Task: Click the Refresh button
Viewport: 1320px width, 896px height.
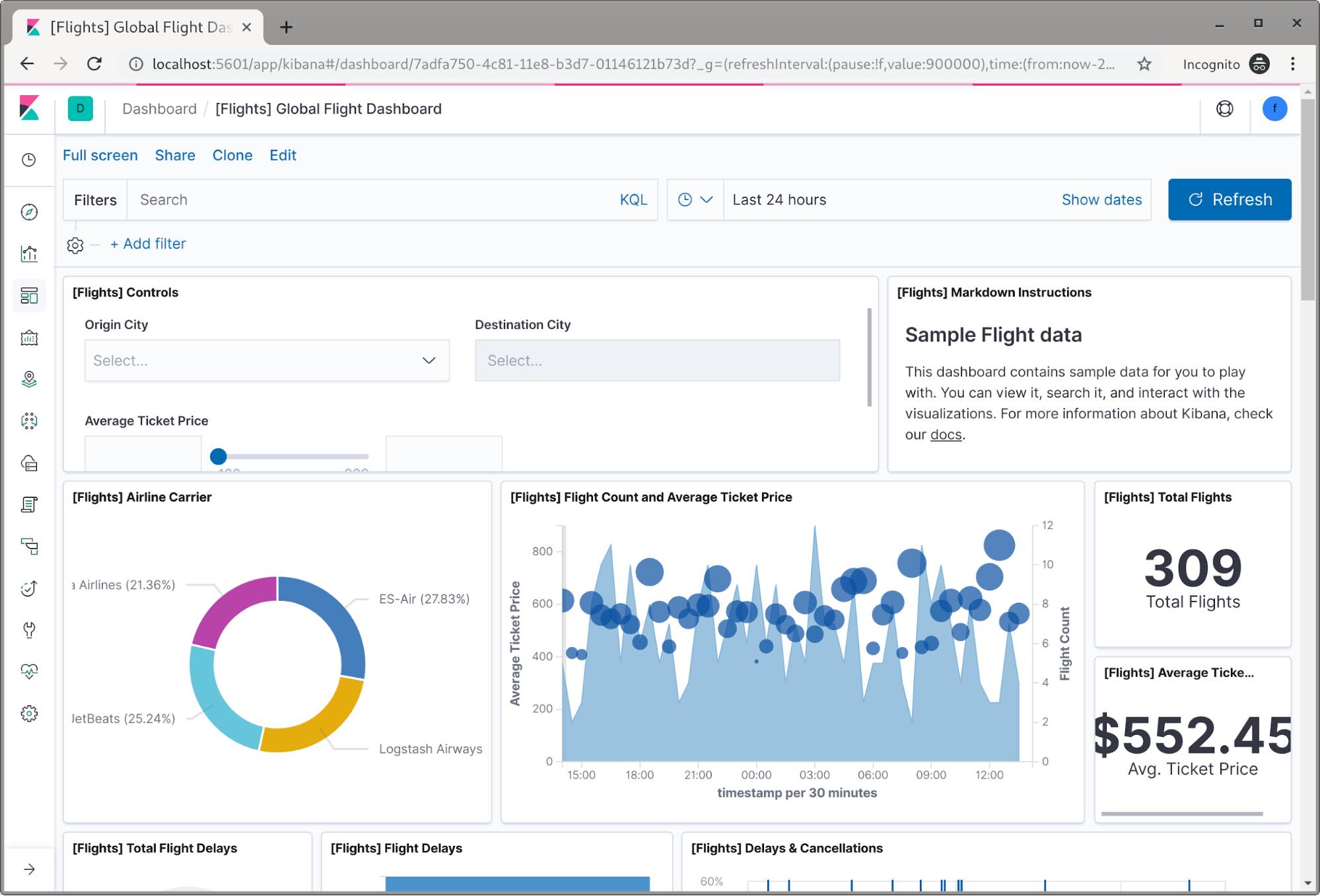Action: (x=1229, y=199)
